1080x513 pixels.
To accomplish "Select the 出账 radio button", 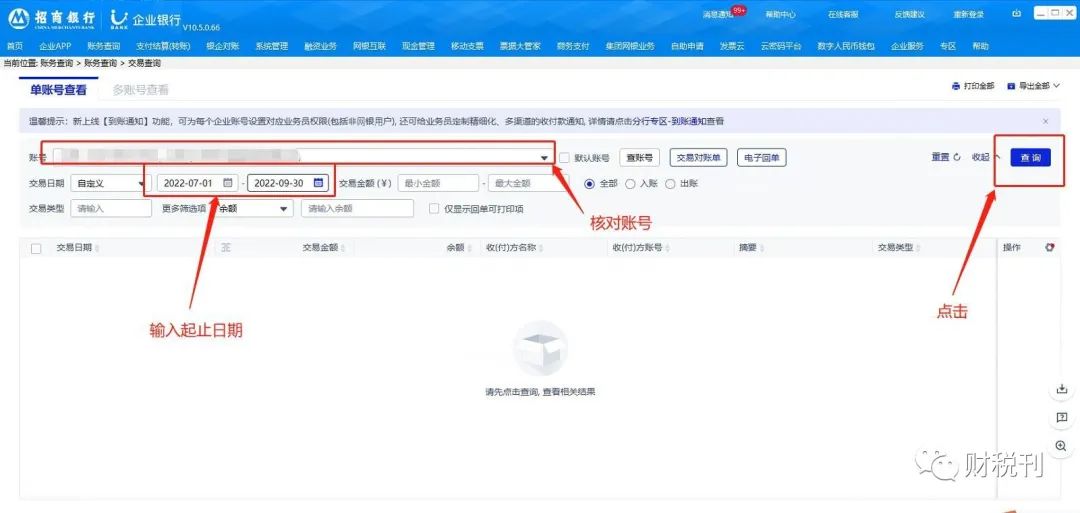I will (x=670, y=183).
